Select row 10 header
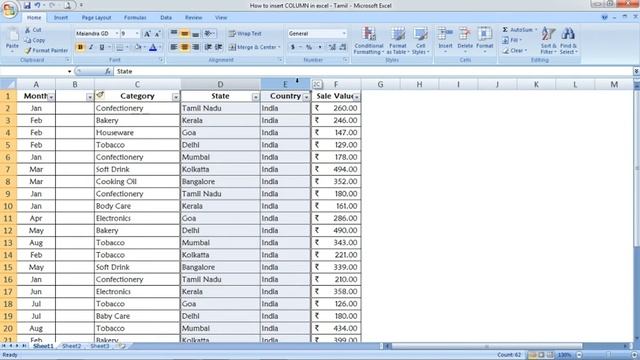640x360 pixels. coord(8,206)
